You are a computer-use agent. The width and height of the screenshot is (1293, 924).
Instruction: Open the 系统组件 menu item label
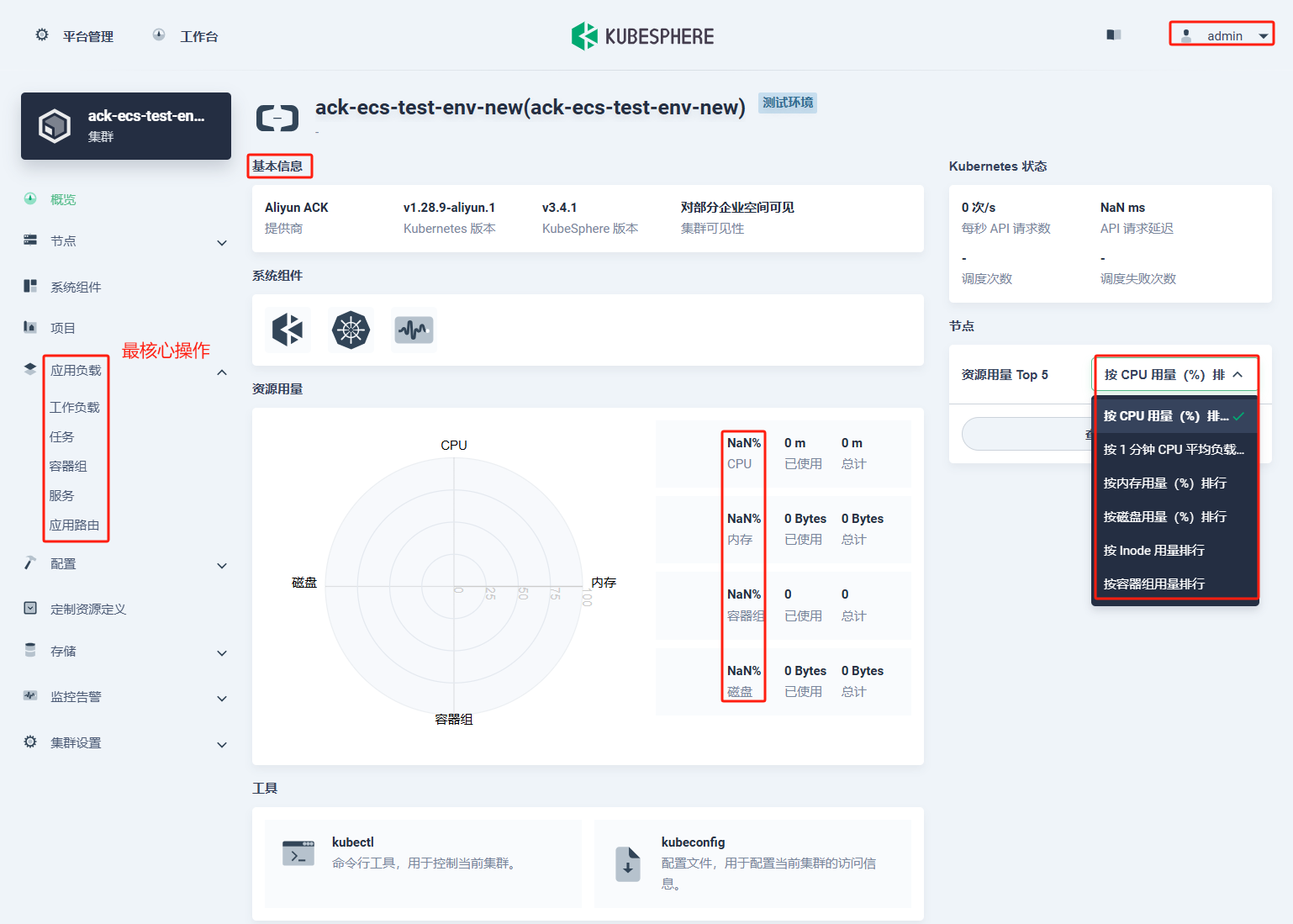tap(76, 287)
